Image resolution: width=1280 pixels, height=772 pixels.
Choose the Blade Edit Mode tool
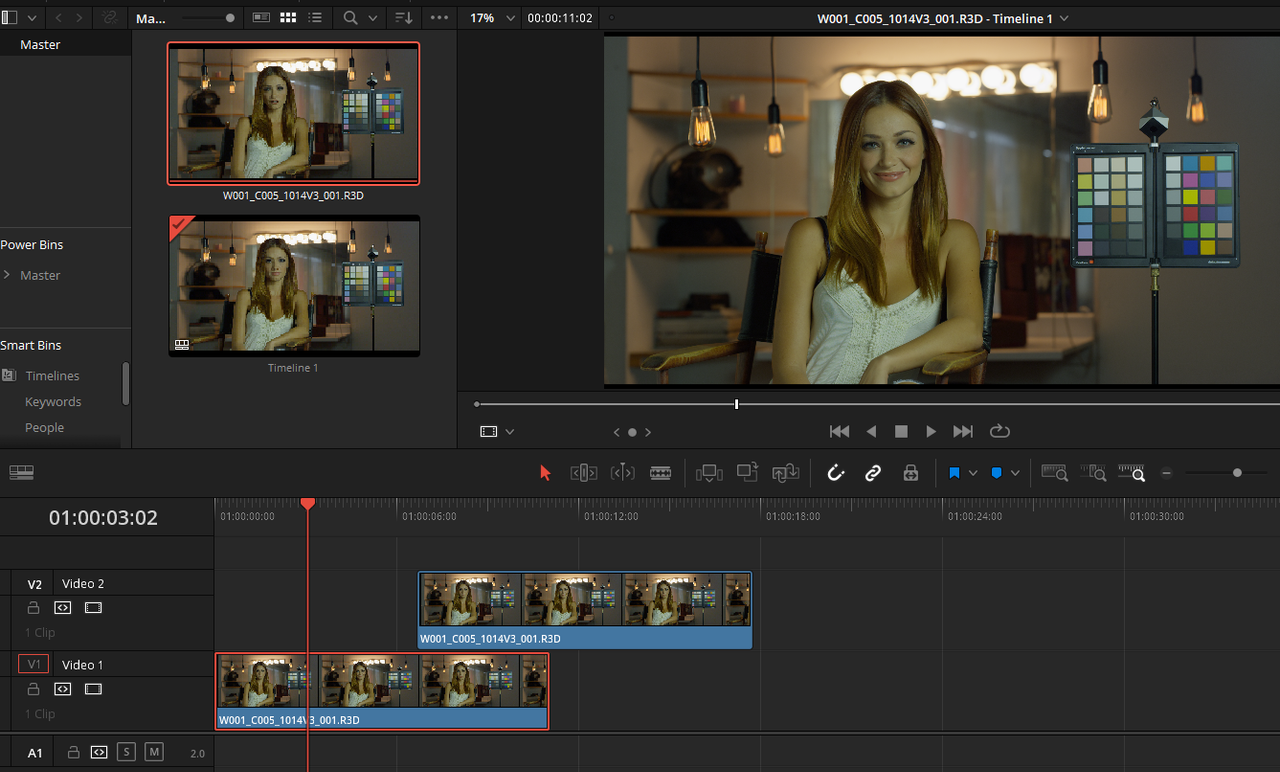[660, 473]
